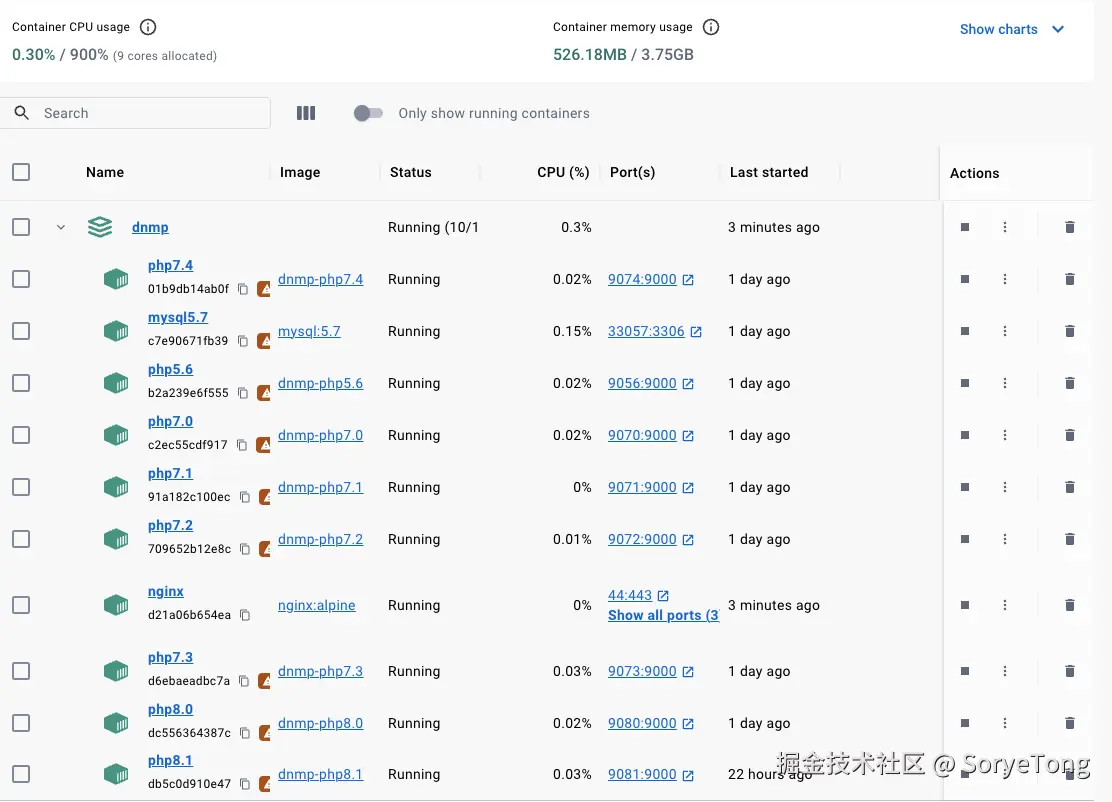
Task: Open the nginx:alpine image link
Action: (316, 606)
